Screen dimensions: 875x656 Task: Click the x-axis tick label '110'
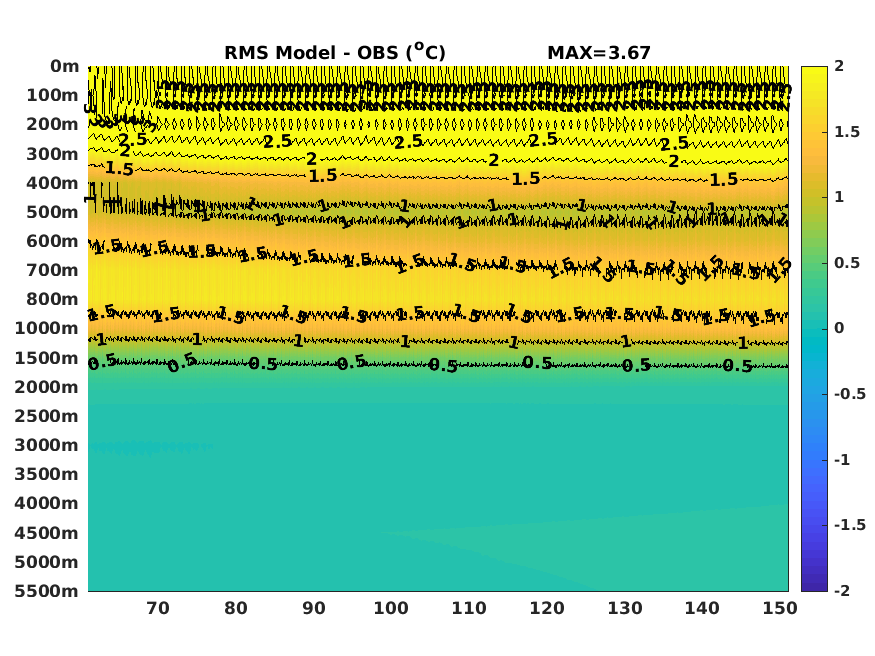point(469,608)
